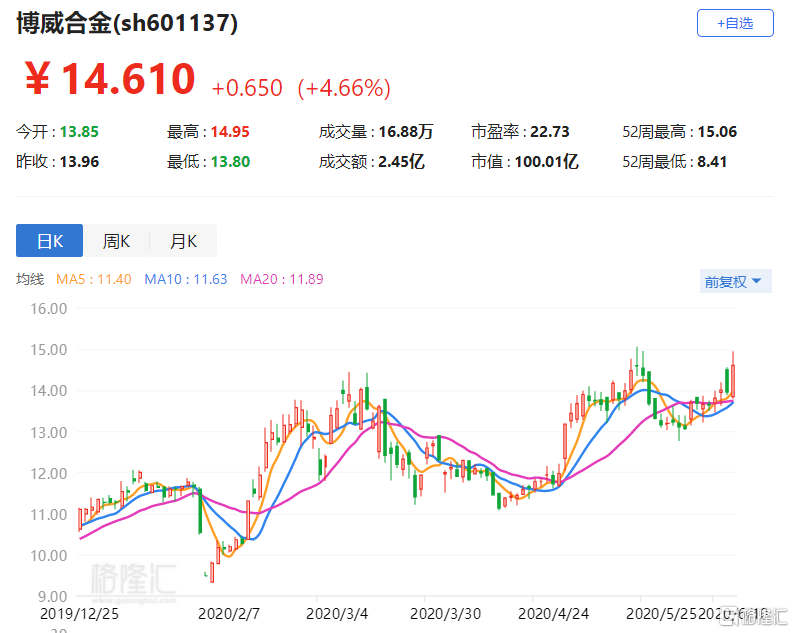Click 最高 value 14.95
The image size is (794, 633).
pyautogui.click(x=230, y=132)
